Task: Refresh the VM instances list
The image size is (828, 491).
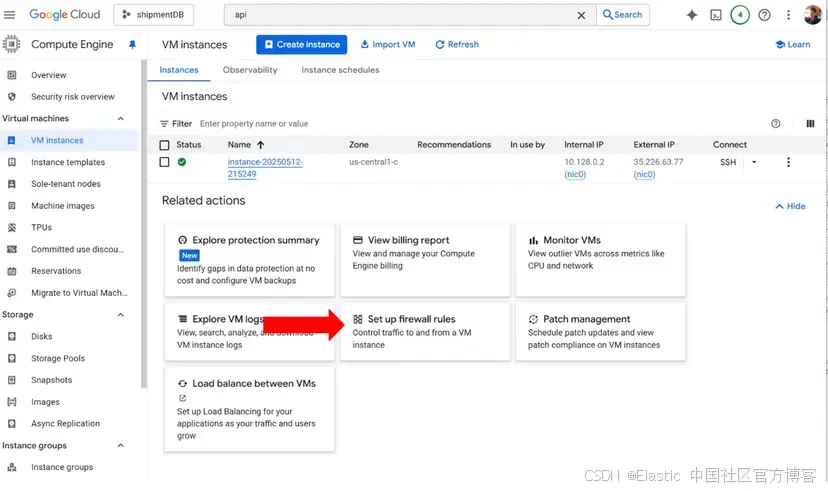Action: (x=457, y=44)
